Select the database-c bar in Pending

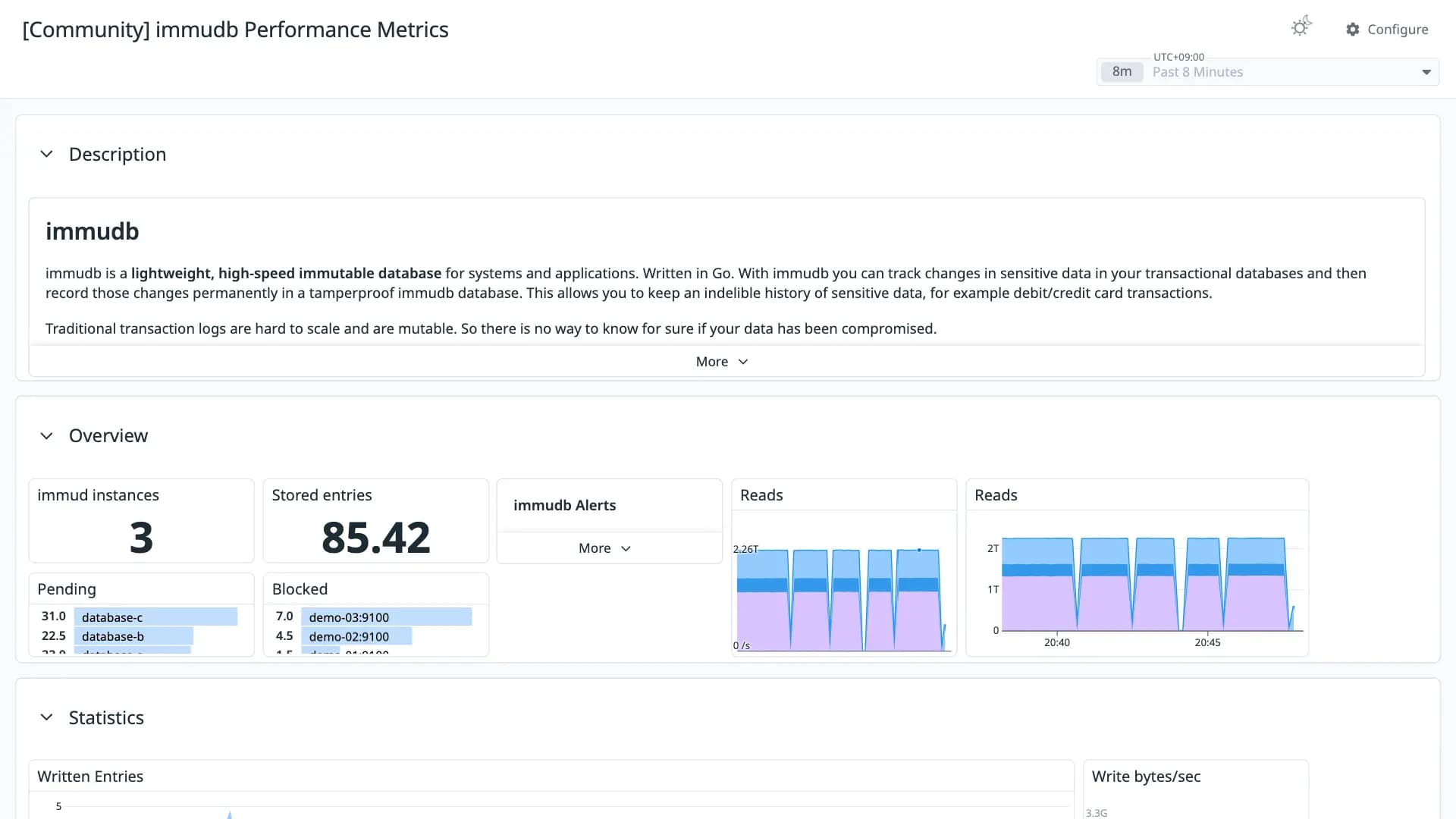tap(155, 617)
